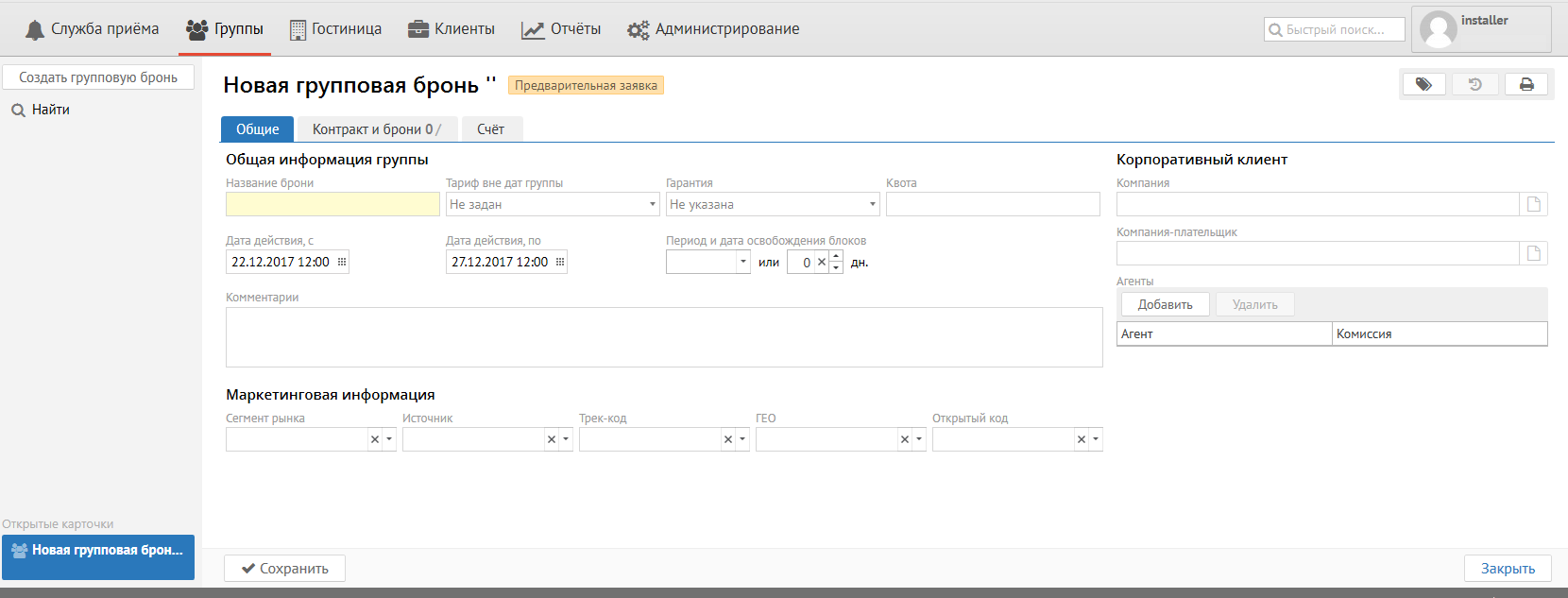Image resolution: width=1568 pixels, height=598 pixels.
Task: Click the installer user avatar
Action: point(1439,29)
